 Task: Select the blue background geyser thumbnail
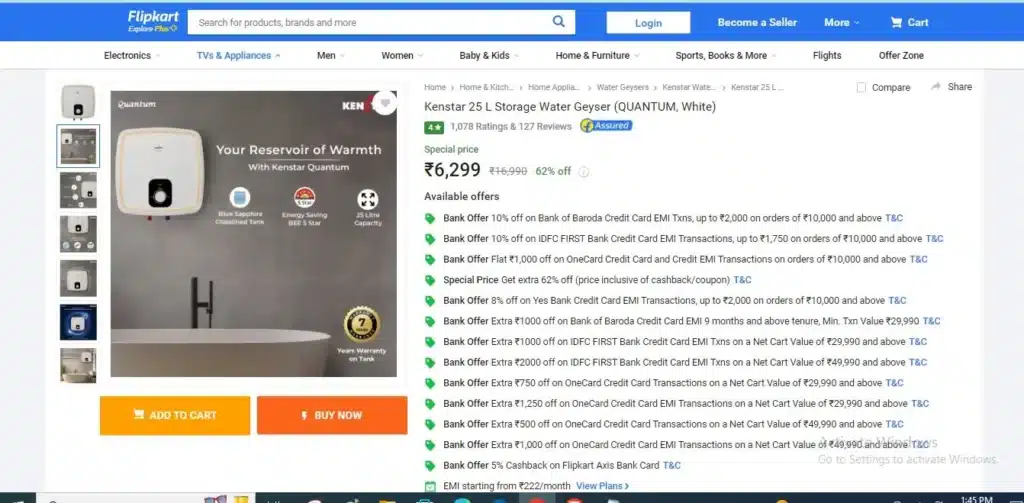[78, 322]
